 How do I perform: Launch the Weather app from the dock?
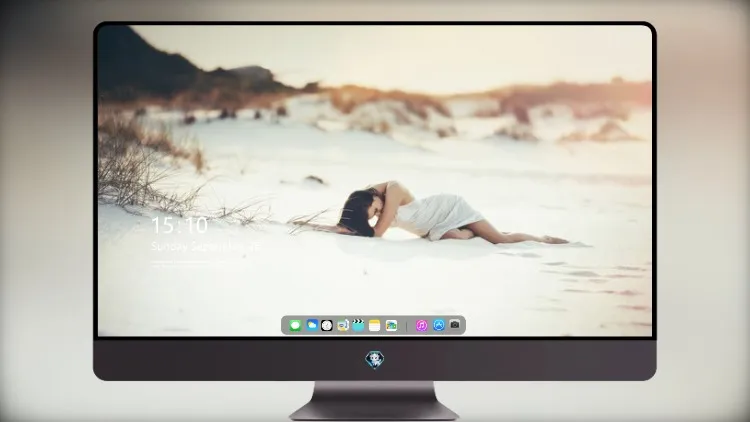(x=311, y=325)
